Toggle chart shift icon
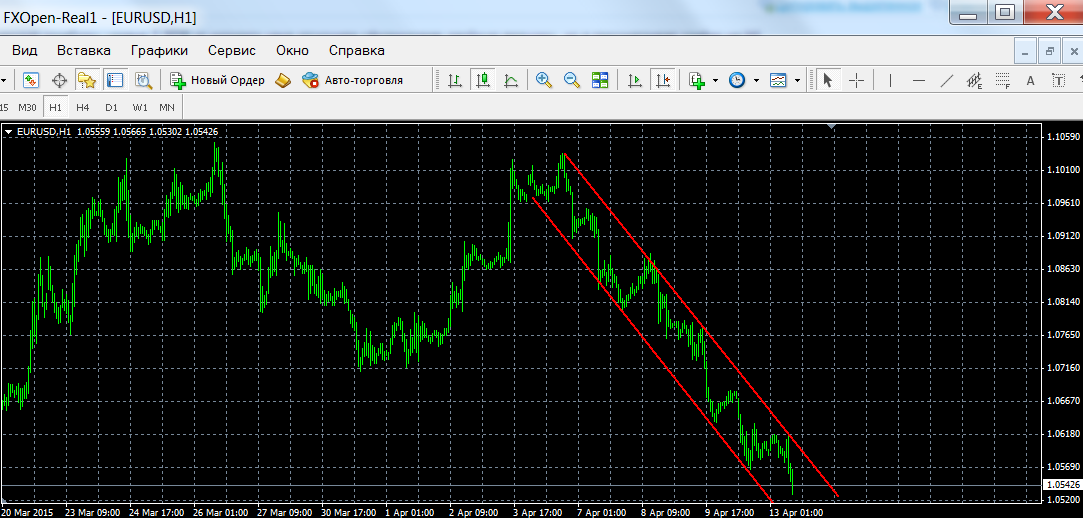The height and width of the screenshot is (518, 1083). (662, 80)
